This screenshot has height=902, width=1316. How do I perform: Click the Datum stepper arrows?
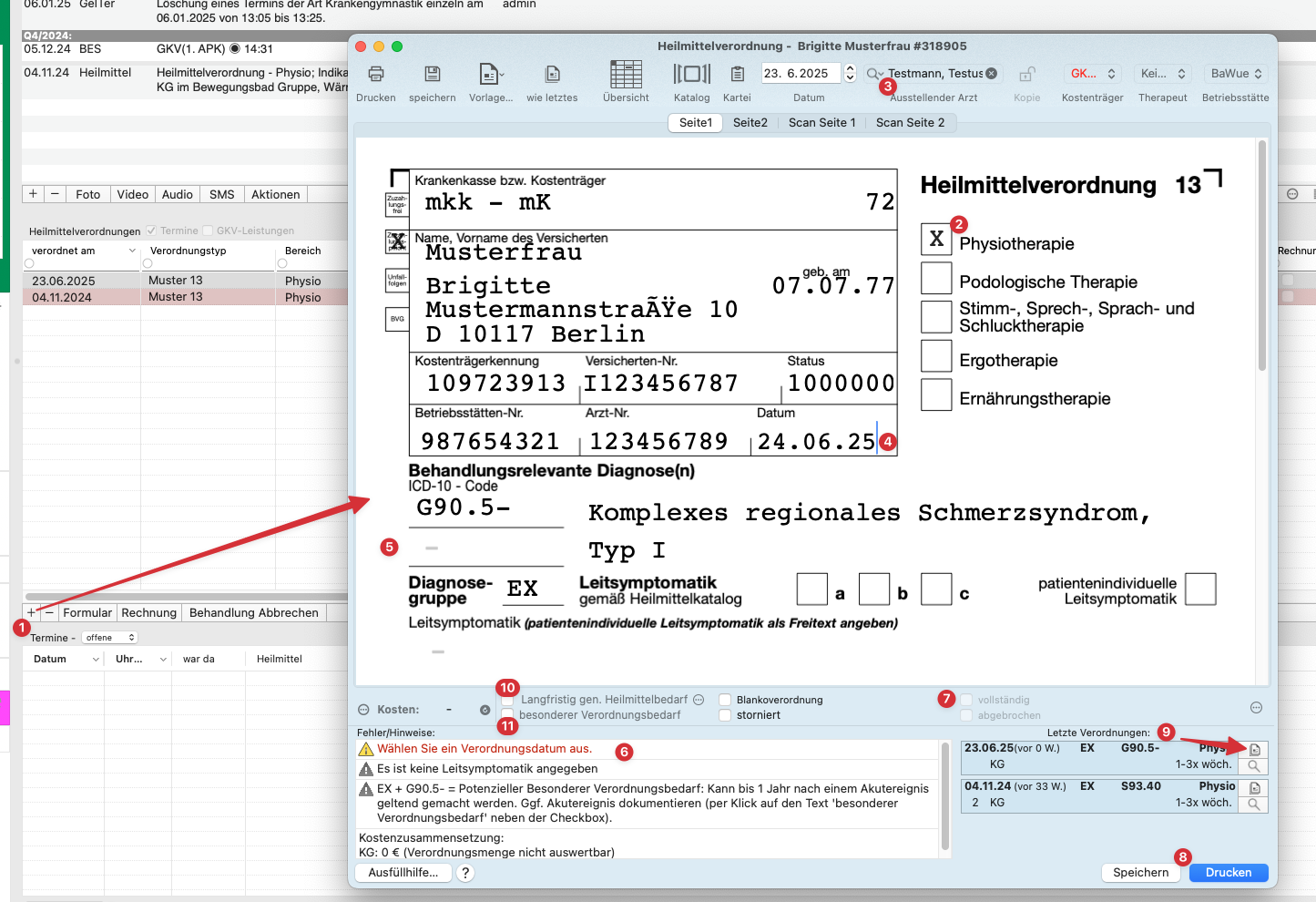[x=851, y=73]
